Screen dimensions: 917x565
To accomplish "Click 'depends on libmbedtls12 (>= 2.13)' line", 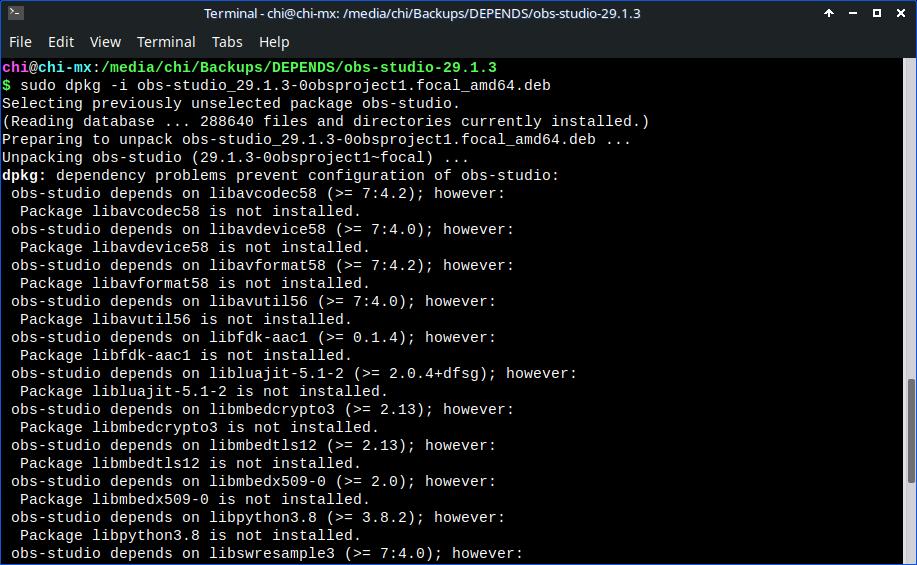I will 253,446.
